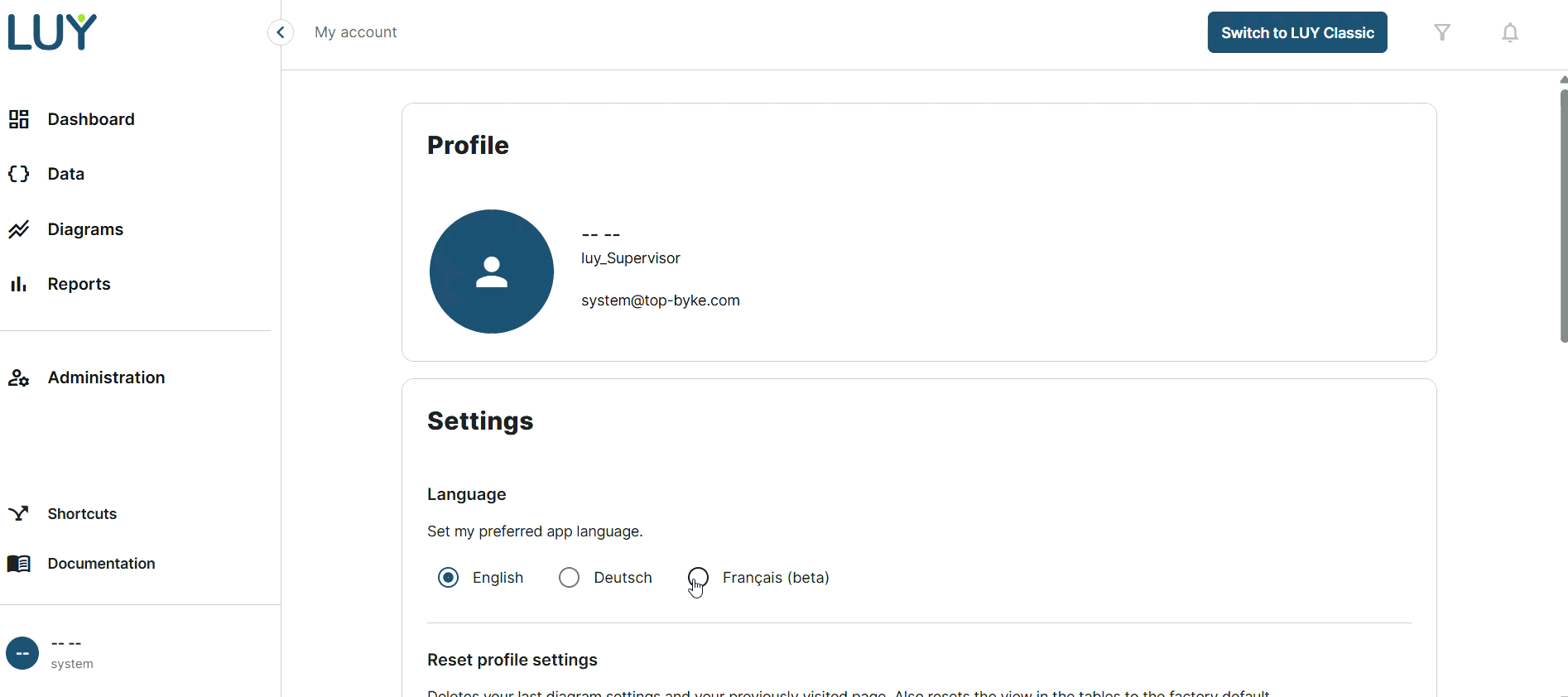
Task: Open the Documentation link
Action: coord(101,564)
